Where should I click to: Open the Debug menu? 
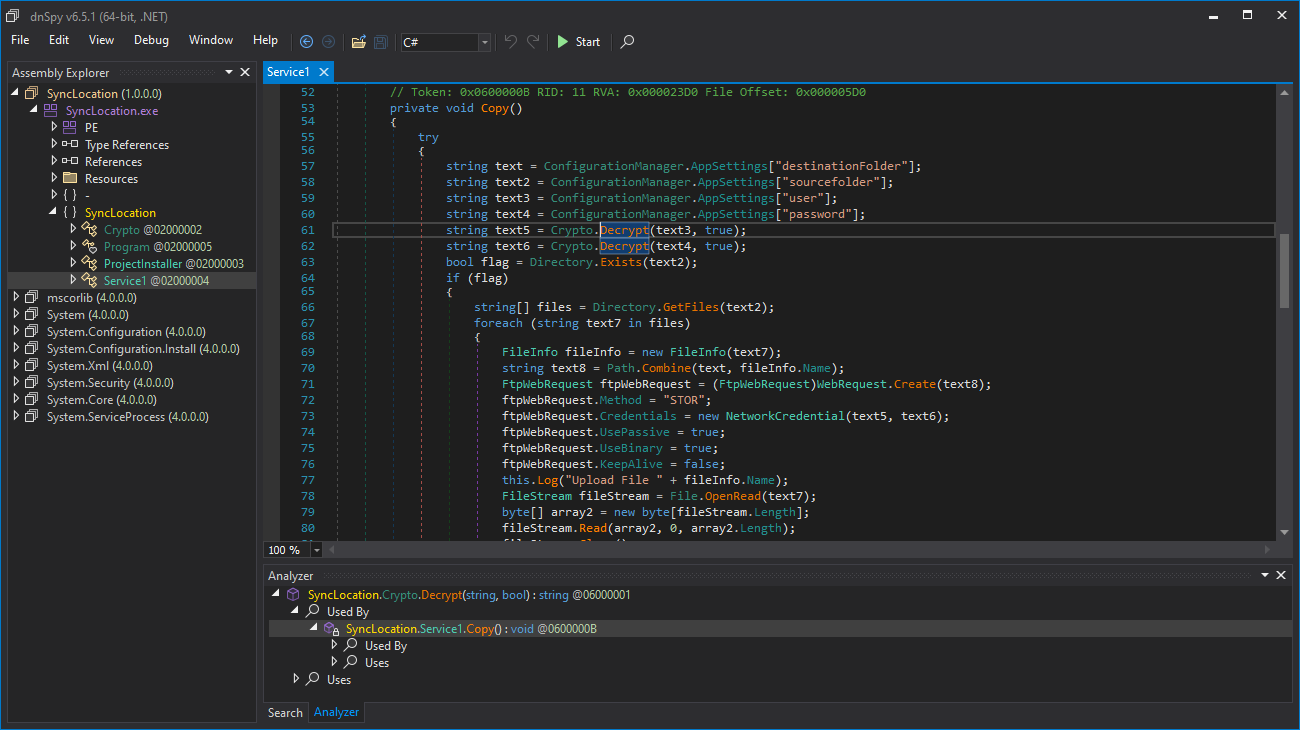(x=151, y=40)
